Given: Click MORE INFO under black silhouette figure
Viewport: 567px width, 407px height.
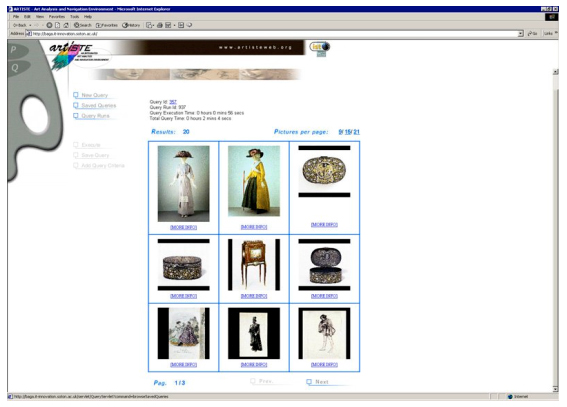Looking at the screenshot, I should 254,365.
